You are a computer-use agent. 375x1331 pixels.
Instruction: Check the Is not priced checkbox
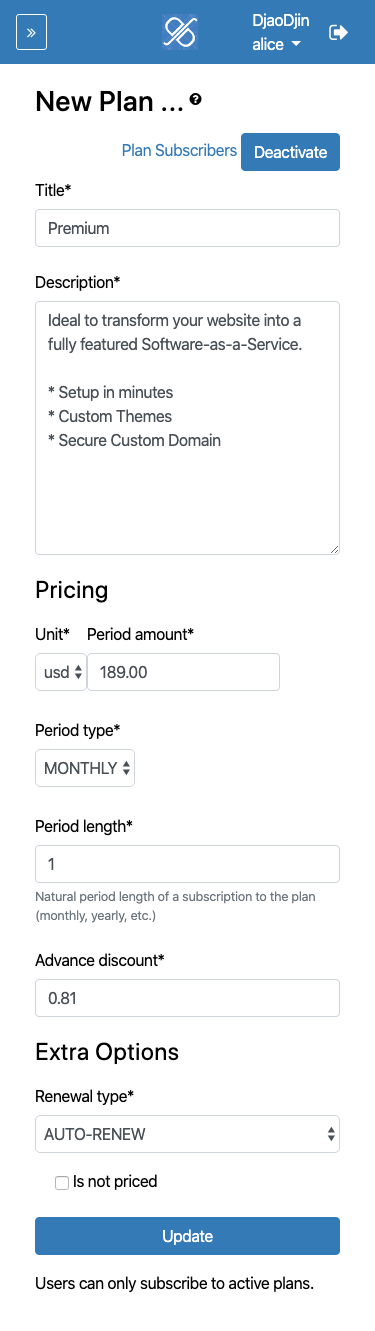[62, 1183]
